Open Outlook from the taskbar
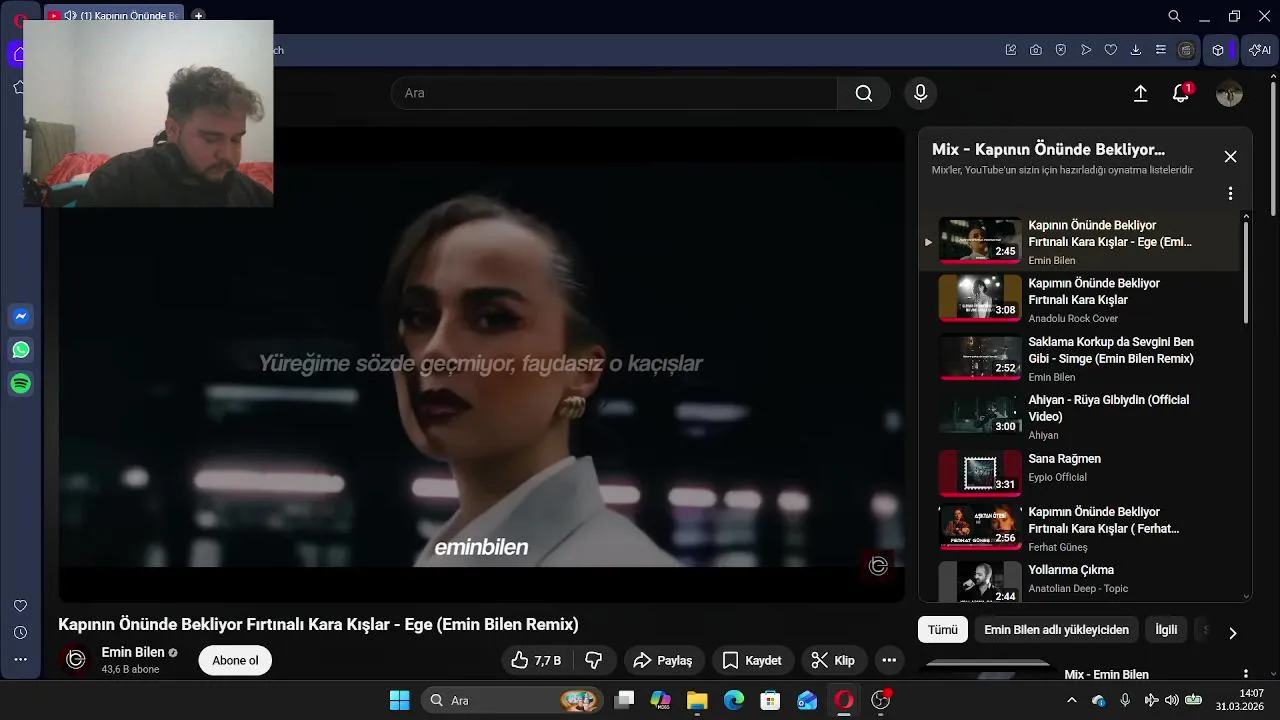Screen dimensions: 1280x720 point(807,700)
